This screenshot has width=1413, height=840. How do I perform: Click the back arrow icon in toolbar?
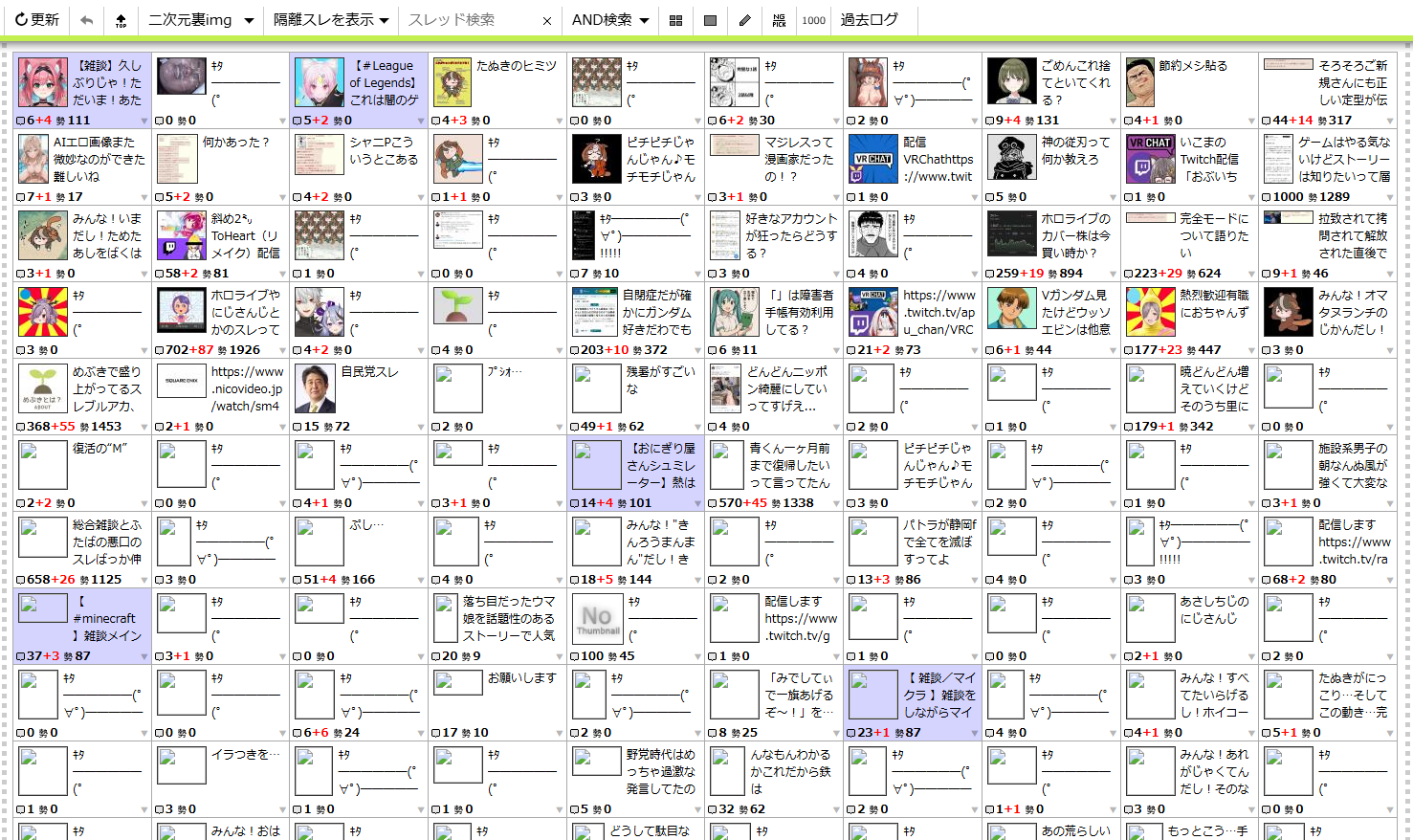[x=87, y=20]
